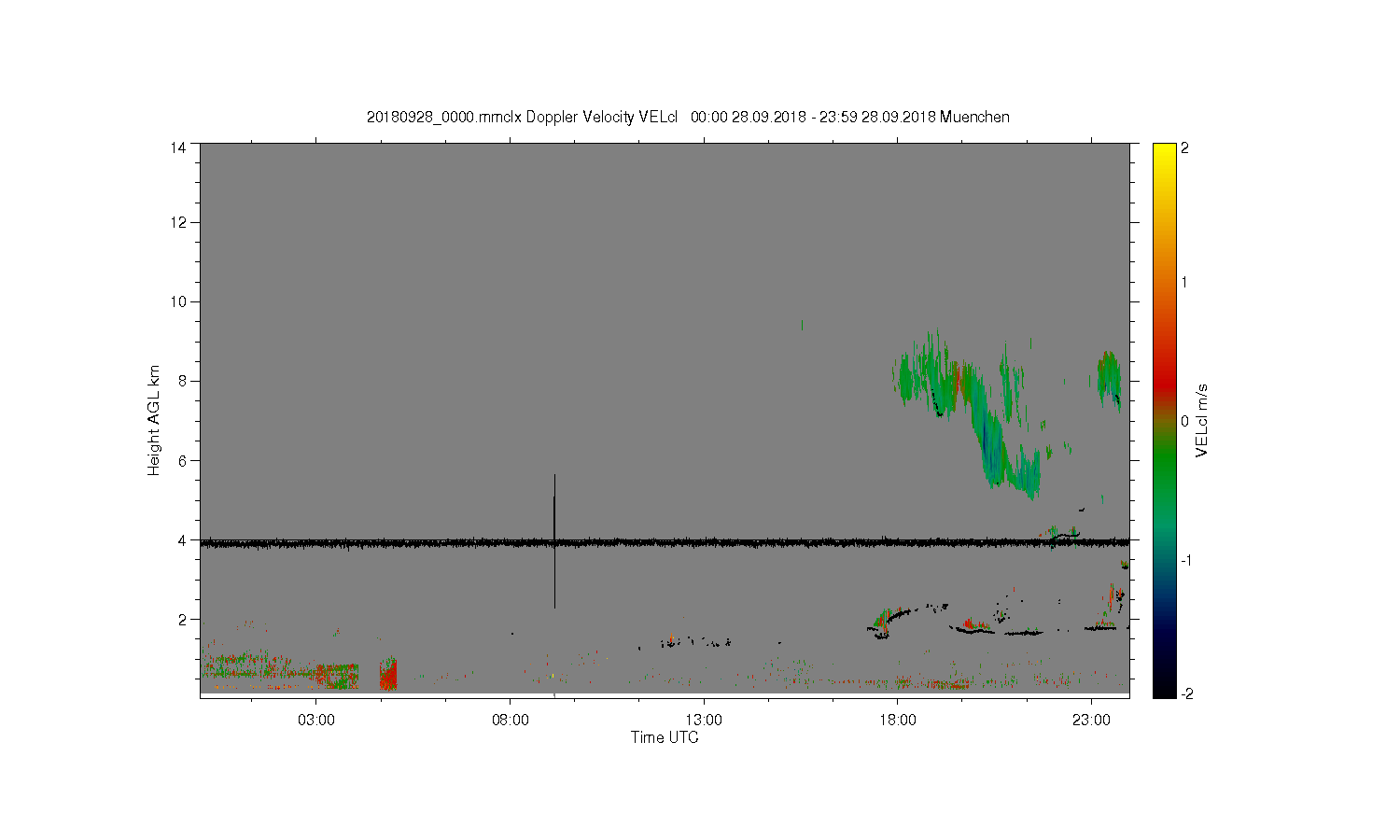
Task: Click the height label 4
Action: tap(182, 539)
